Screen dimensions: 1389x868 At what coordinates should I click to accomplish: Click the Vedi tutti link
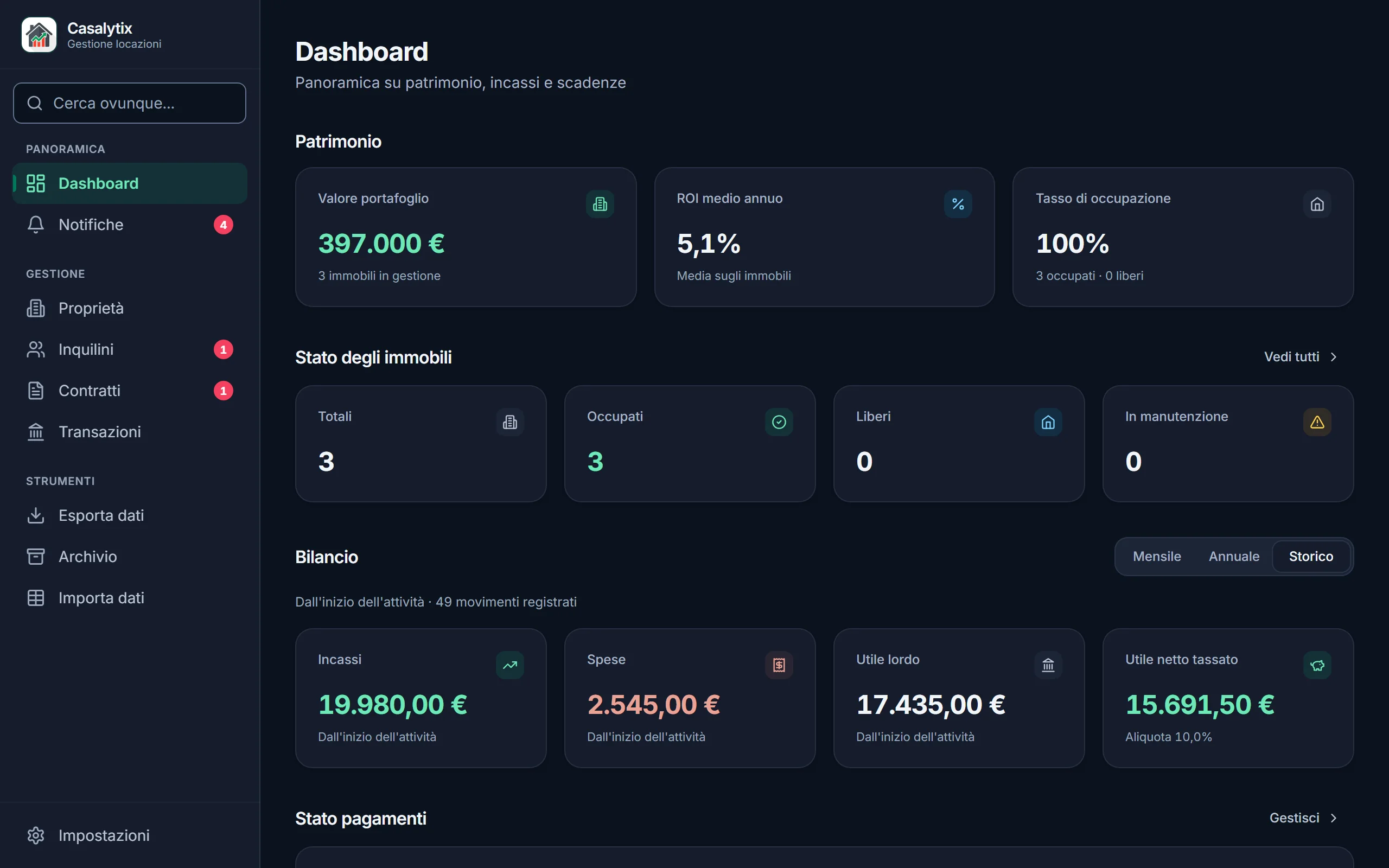tap(1291, 356)
